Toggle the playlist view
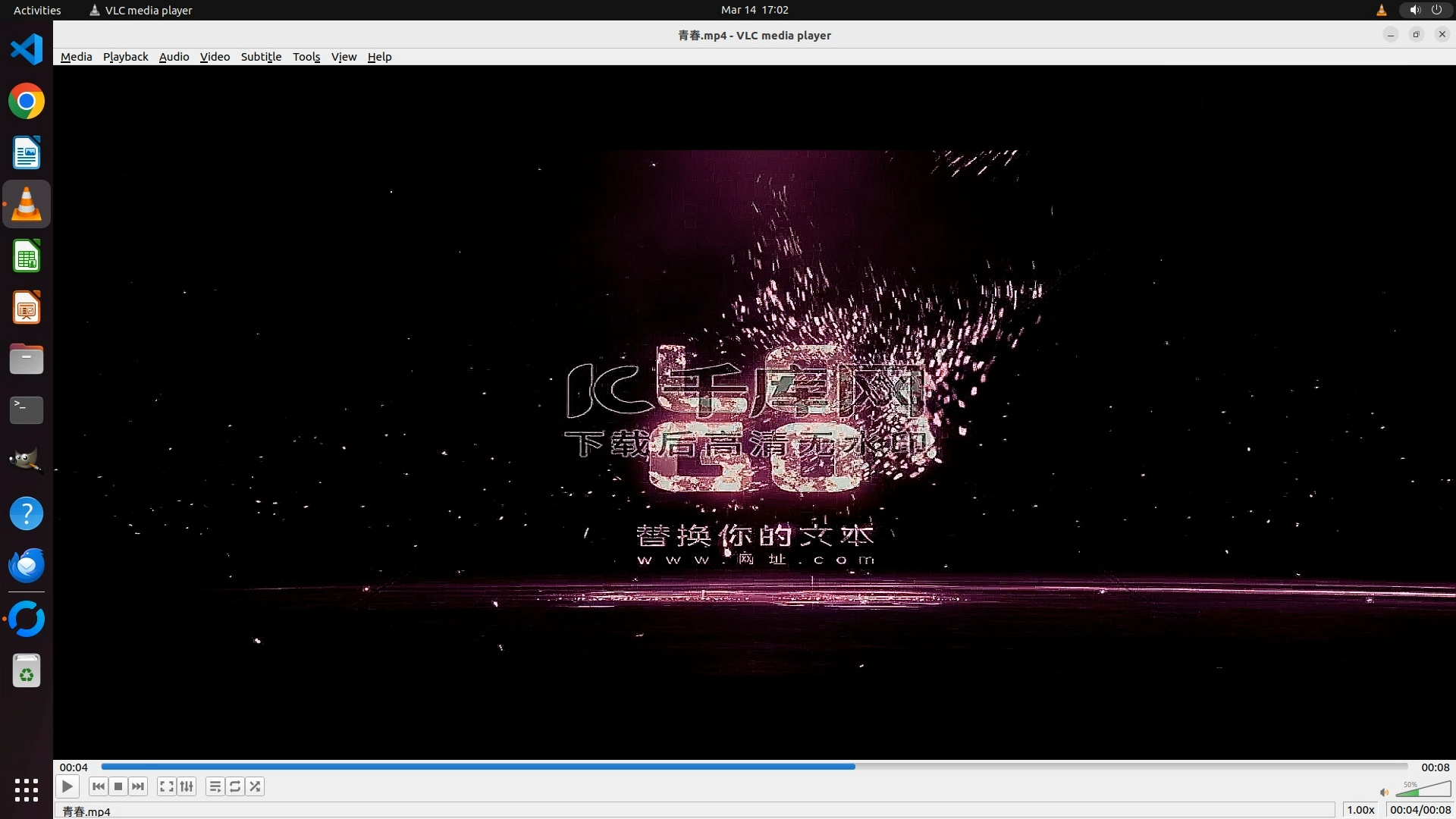 click(215, 786)
